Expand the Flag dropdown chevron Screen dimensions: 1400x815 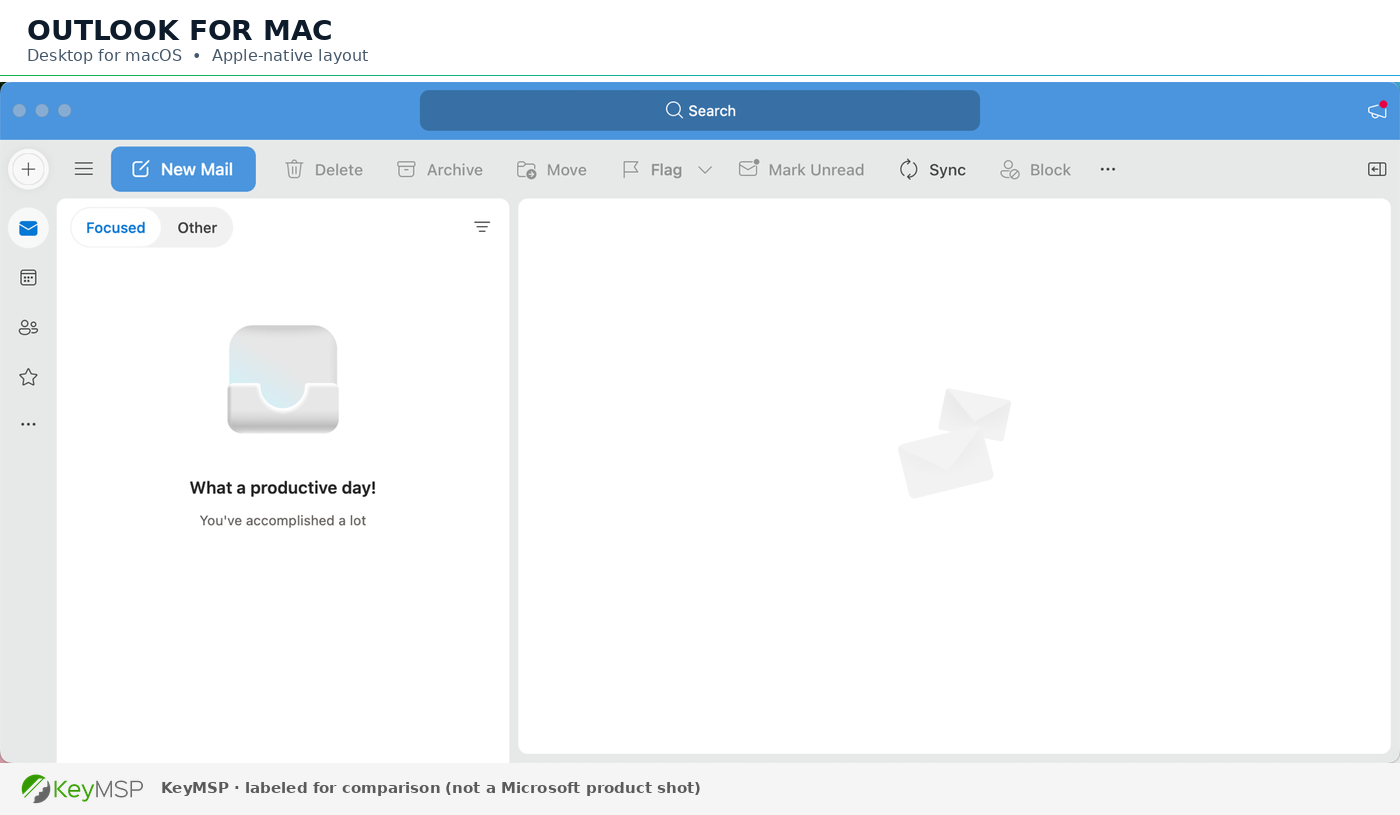coord(705,170)
